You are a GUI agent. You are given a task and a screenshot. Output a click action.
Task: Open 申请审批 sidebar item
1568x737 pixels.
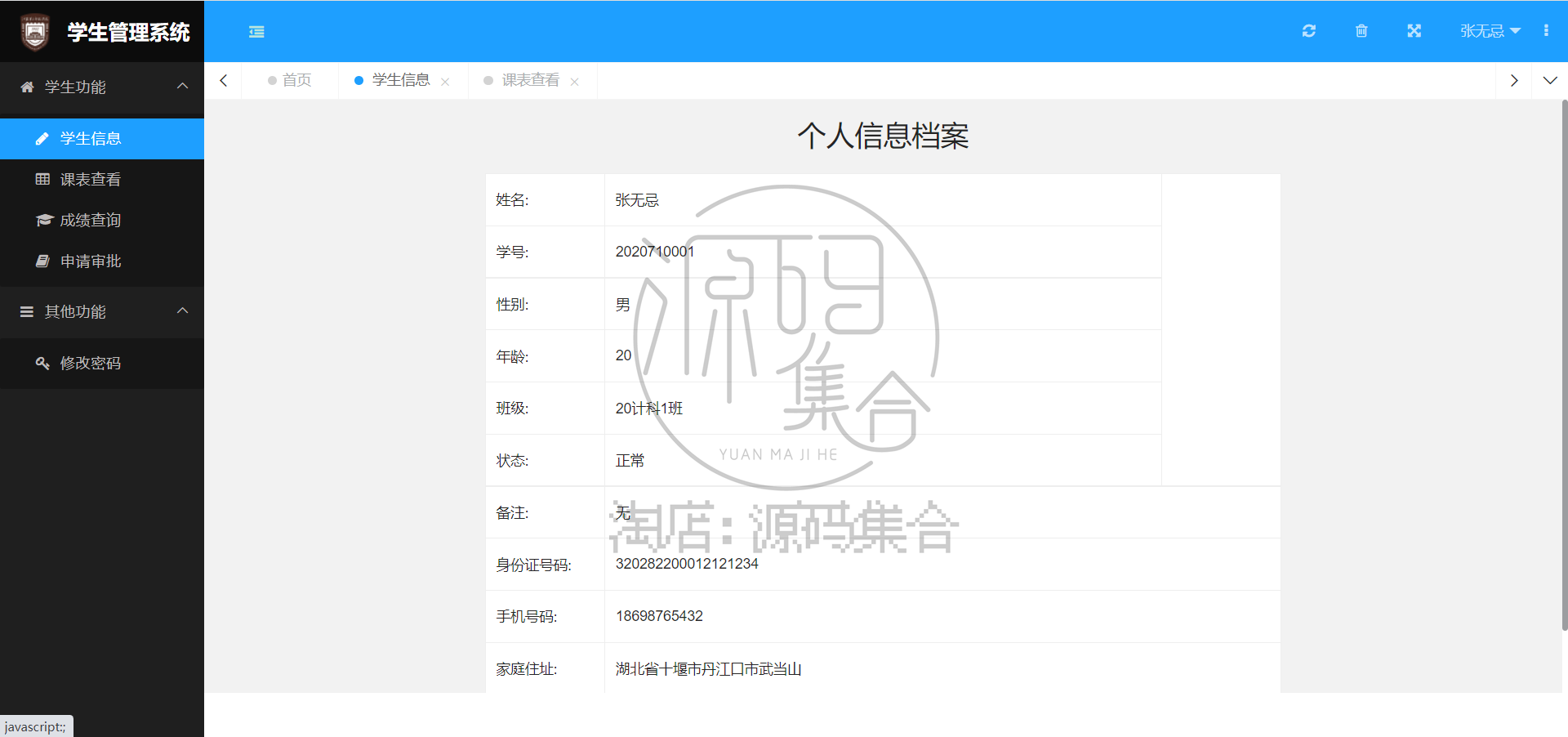(x=102, y=261)
